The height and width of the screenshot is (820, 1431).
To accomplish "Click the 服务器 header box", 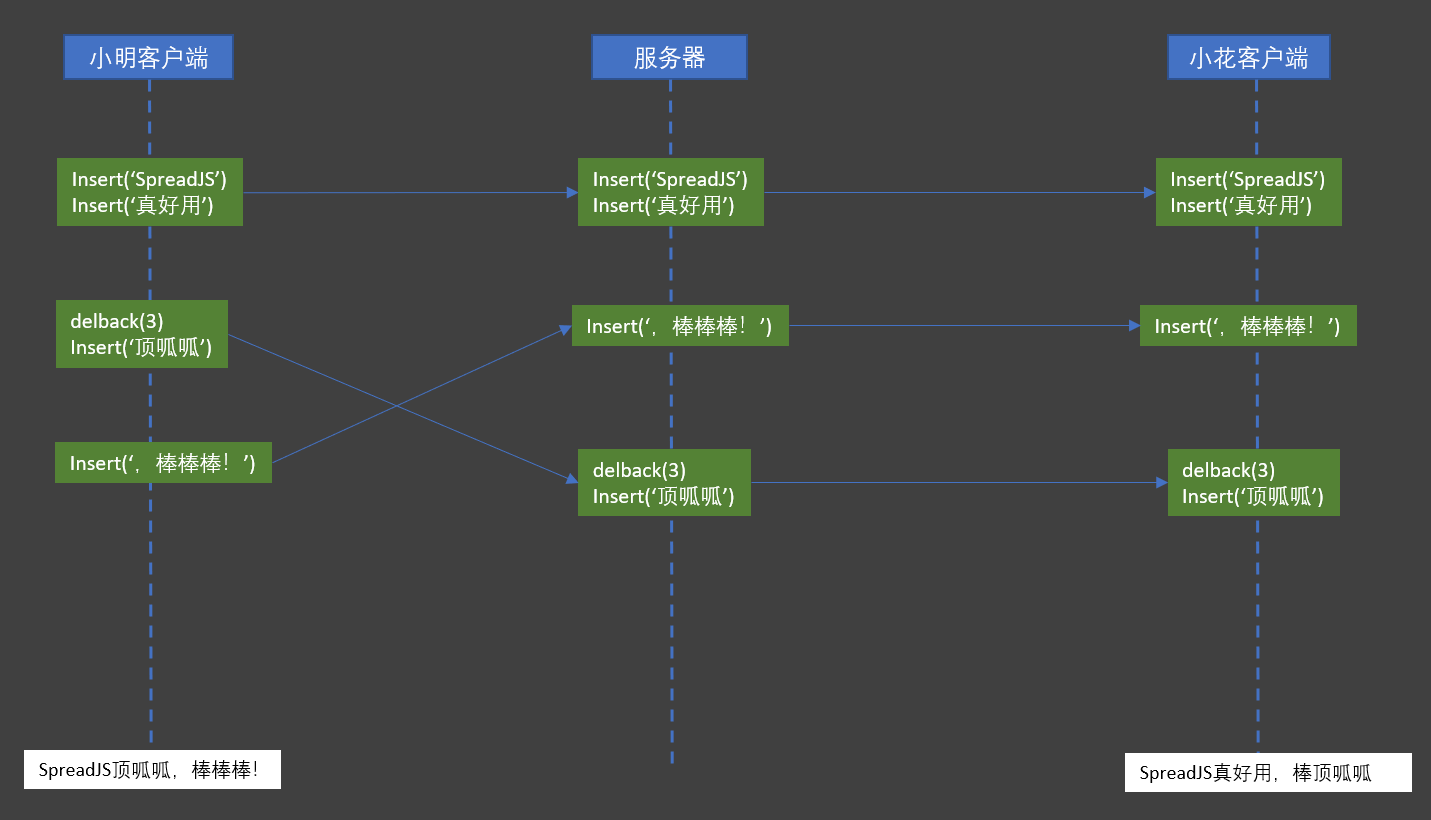I will pyautogui.click(x=669, y=57).
